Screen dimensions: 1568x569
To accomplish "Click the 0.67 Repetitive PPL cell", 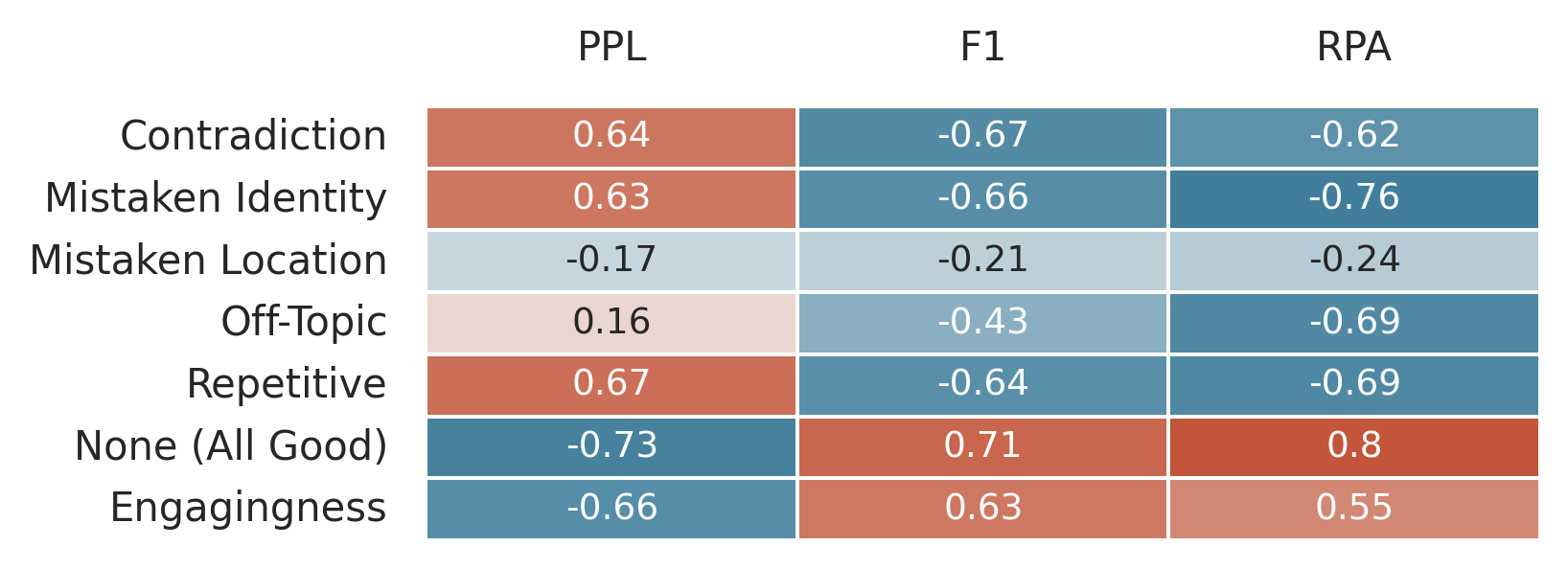I will [611, 384].
